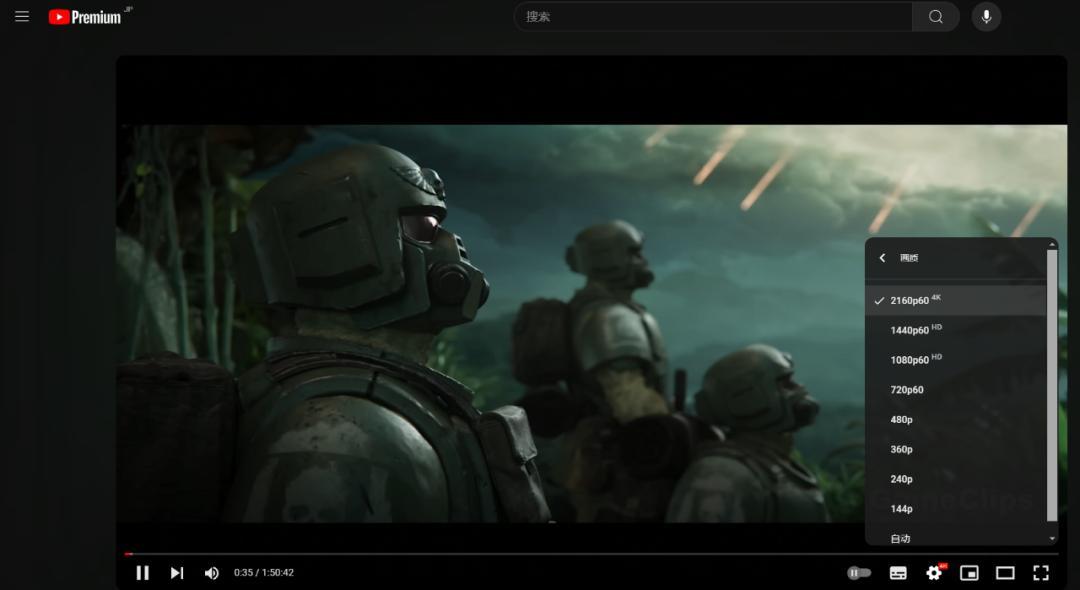Select the 自动 quality option
Screen dimensions: 1080x590
tap(956, 538)
